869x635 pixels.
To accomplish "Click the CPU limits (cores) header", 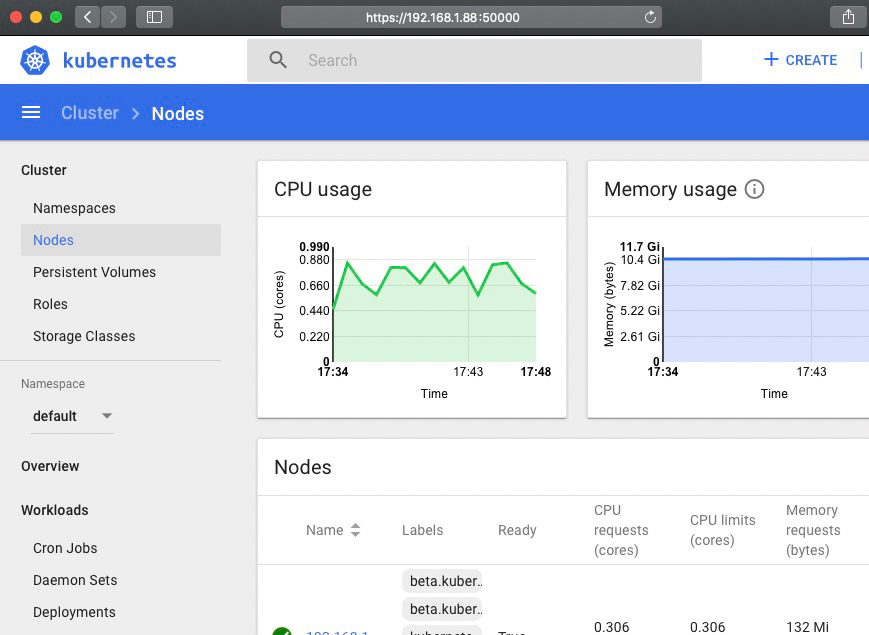I will (x=723, y=530).
